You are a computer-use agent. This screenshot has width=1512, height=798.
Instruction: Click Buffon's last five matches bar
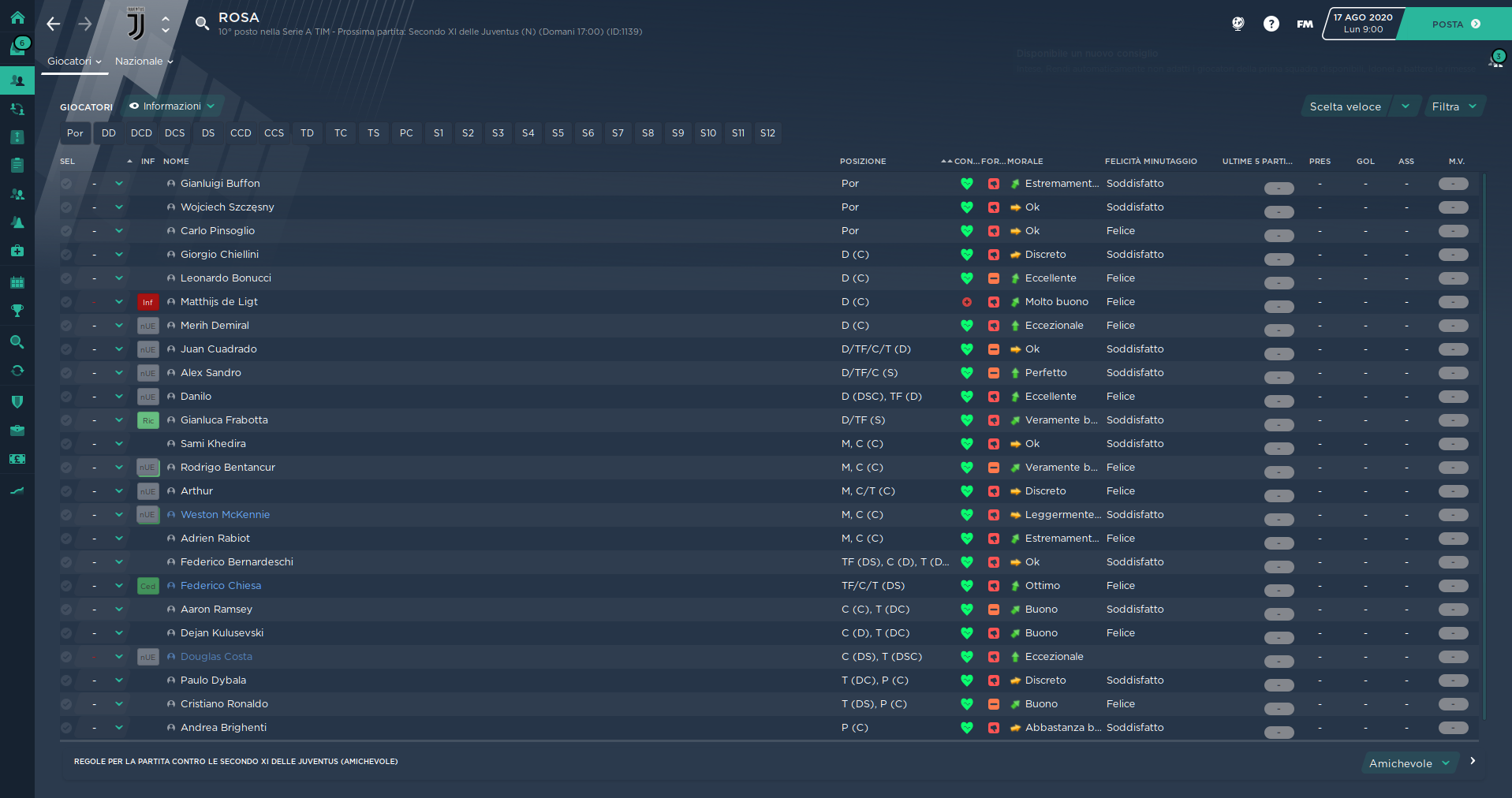1279,188
